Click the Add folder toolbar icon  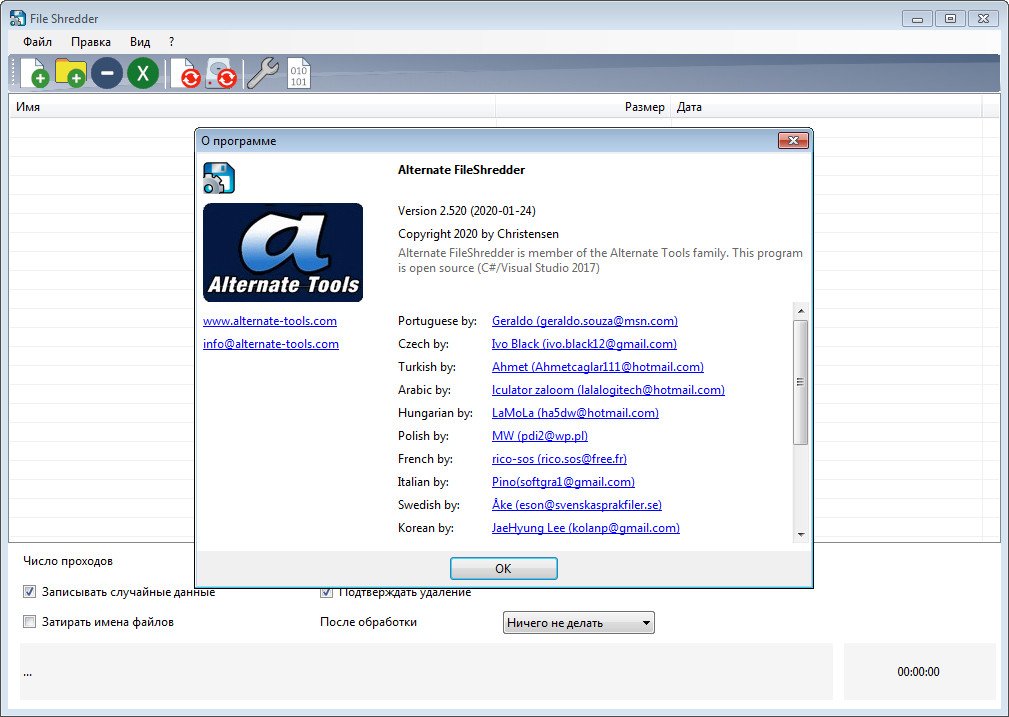71,73
